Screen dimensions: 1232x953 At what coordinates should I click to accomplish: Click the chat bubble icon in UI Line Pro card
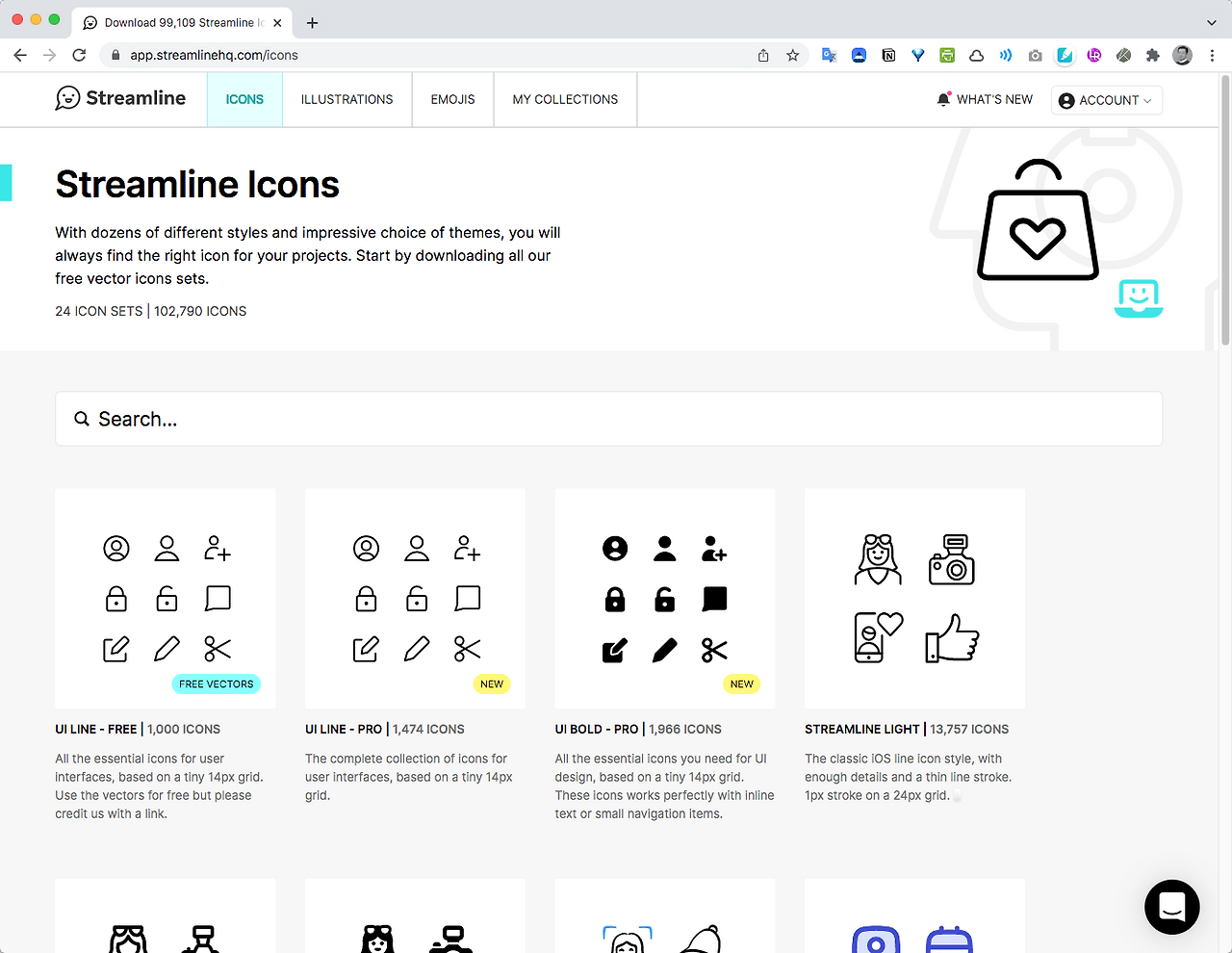468,599
